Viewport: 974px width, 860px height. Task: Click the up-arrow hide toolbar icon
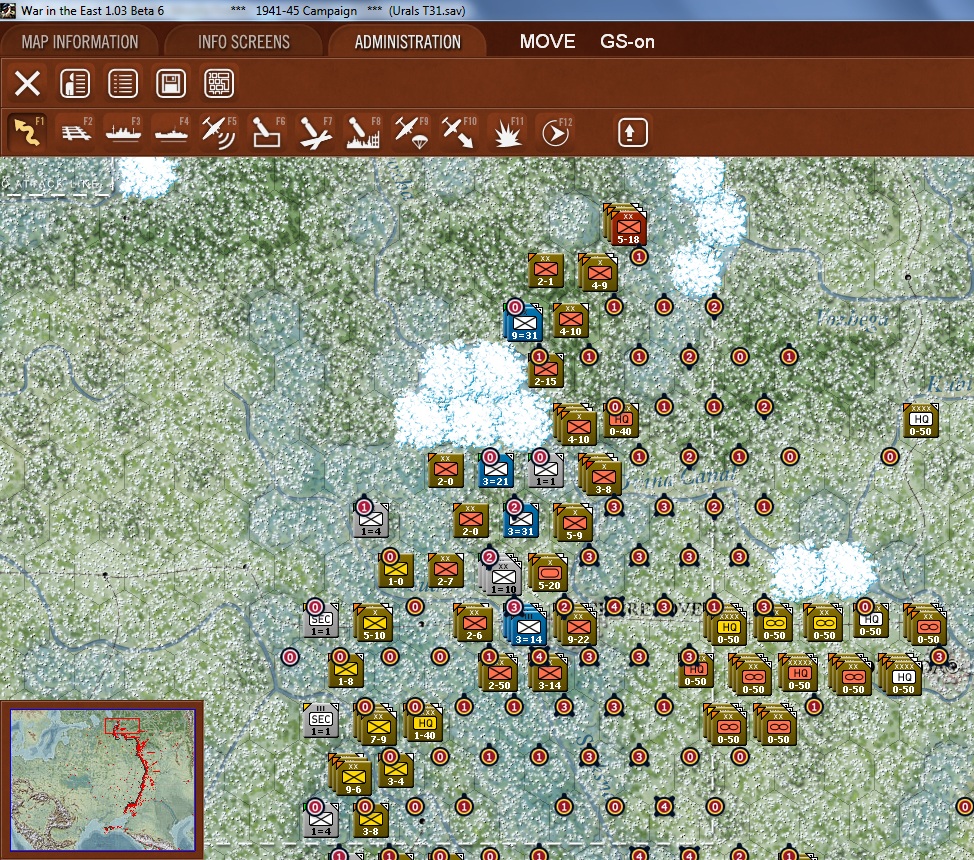tap(632, 132)
